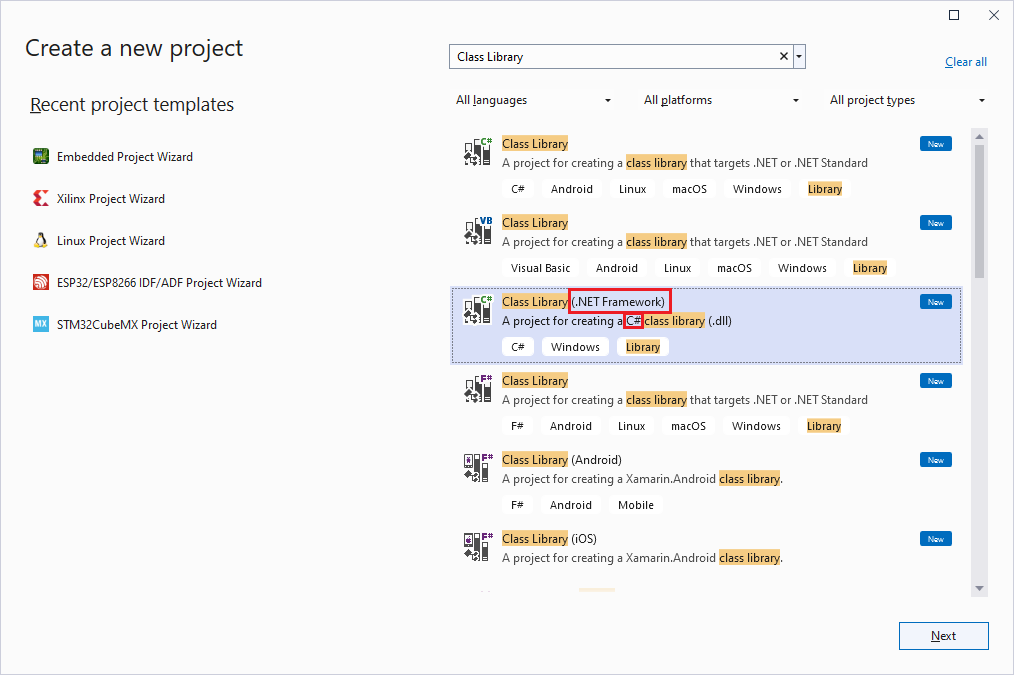Click the template icon beside the Visual Basic tag
The height and width of the screenshot is (675, 1014).
pos(478,231)
